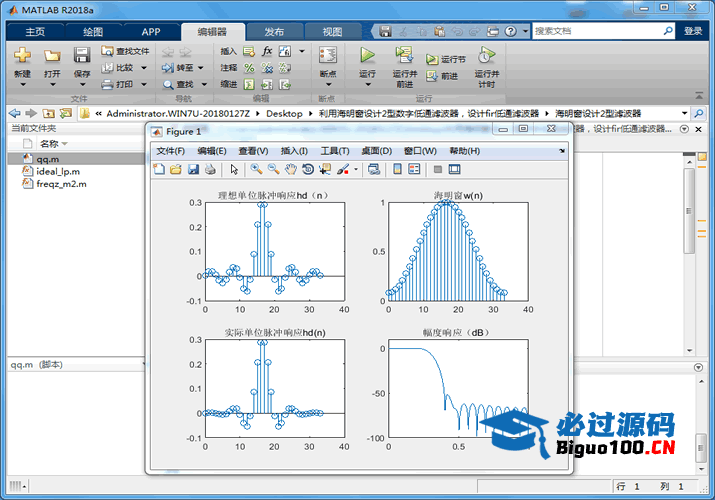The width and height of the screenshot is (715, 500).
Task: Save the figure via Figure 1 toolbar
Action: coord(193,169)
